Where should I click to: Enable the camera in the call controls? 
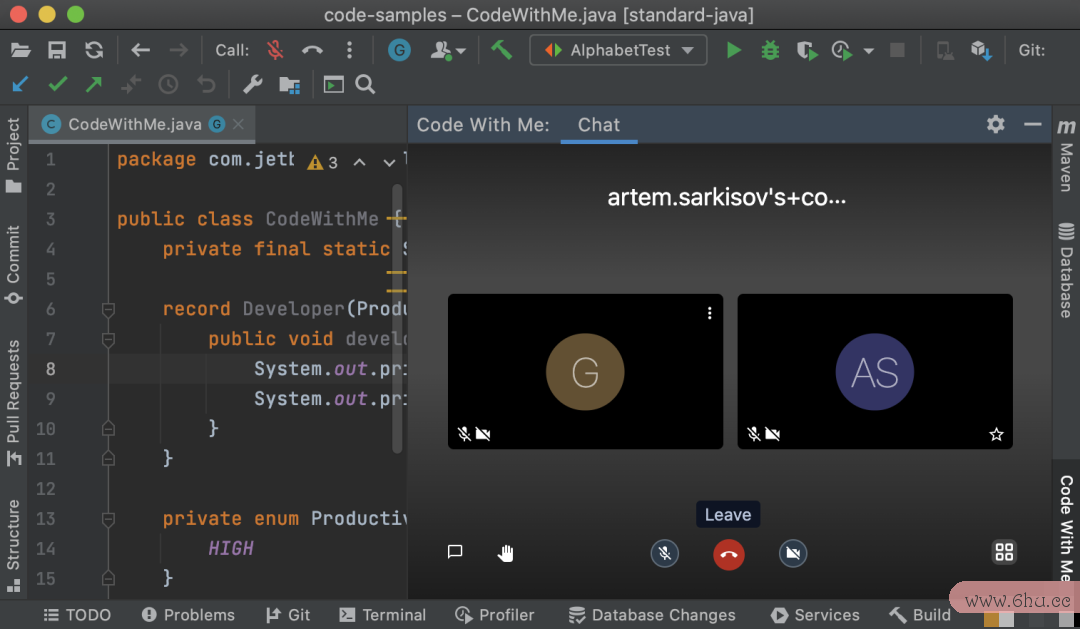792,553
